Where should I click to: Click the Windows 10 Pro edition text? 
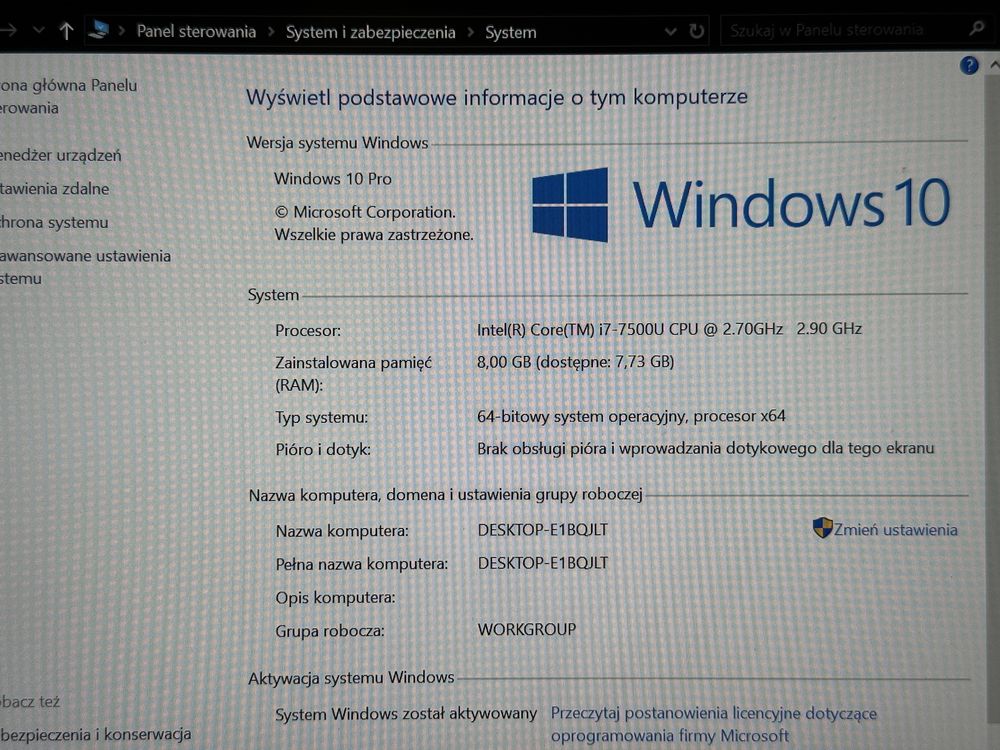[333, 179]
